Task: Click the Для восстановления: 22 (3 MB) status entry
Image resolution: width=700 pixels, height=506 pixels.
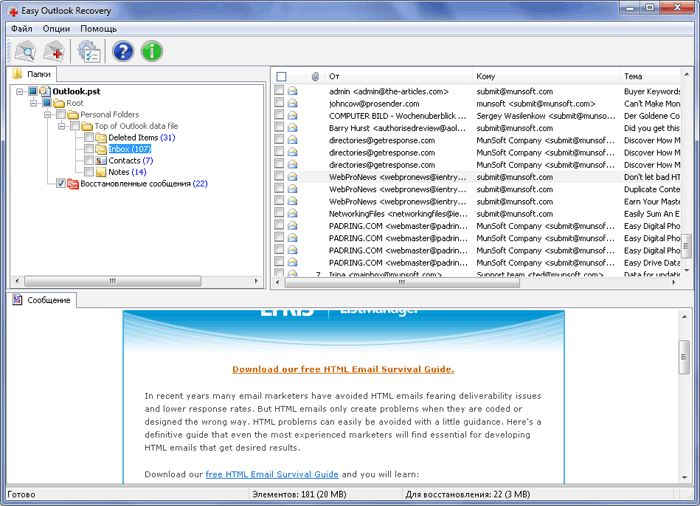Action: pyautogui.click(x=467, y=494)
